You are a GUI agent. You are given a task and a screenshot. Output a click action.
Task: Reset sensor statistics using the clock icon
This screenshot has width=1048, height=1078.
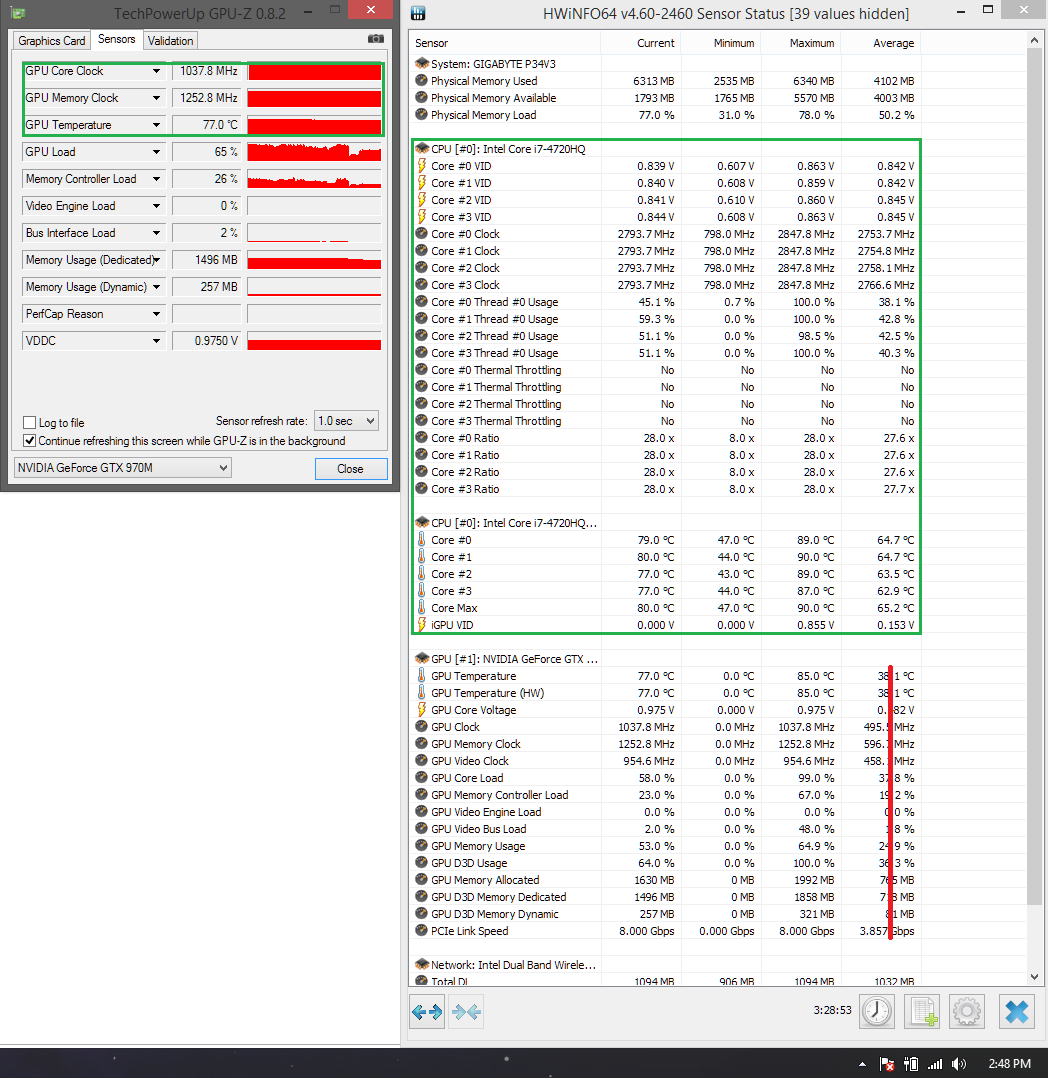coord(877,1011)
